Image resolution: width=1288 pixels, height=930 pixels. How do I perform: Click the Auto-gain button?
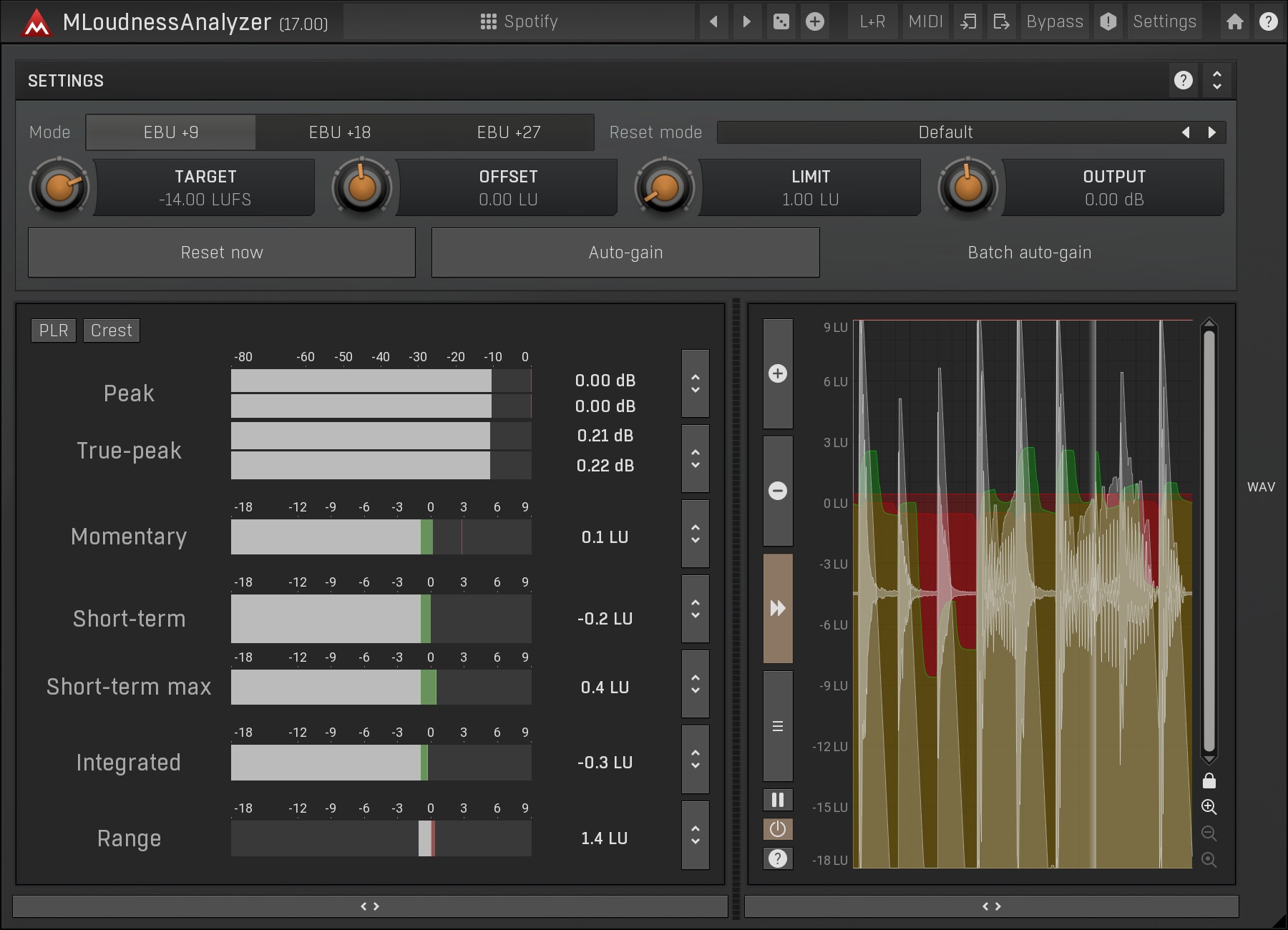625,253
